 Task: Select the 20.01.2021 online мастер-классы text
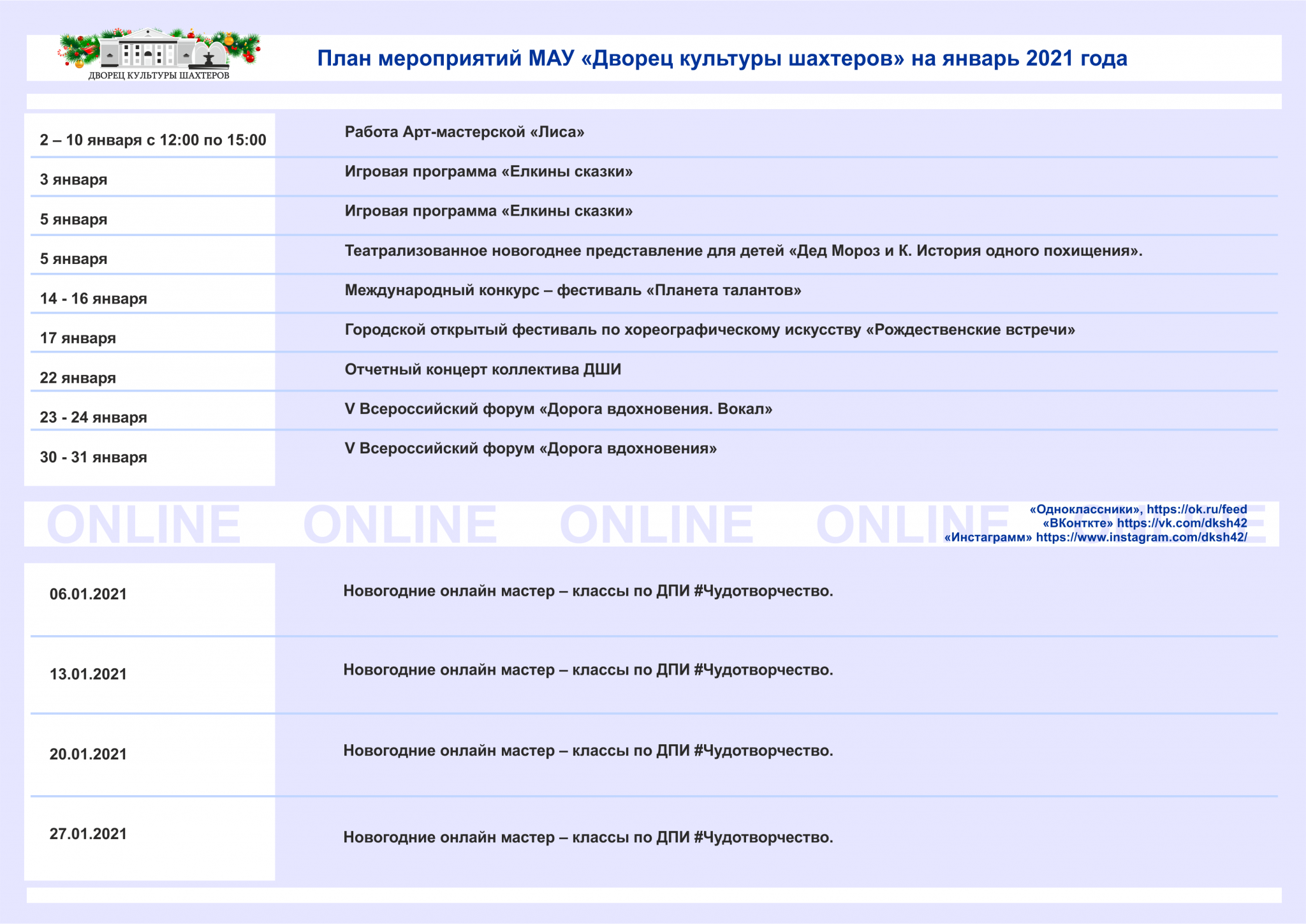point(588,751)
